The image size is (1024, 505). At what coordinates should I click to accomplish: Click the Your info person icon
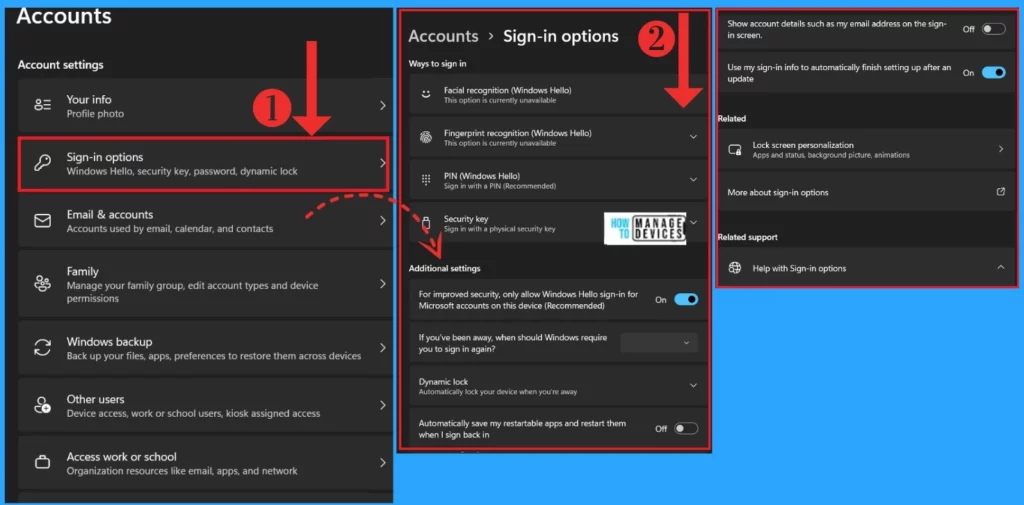[42, 106]
